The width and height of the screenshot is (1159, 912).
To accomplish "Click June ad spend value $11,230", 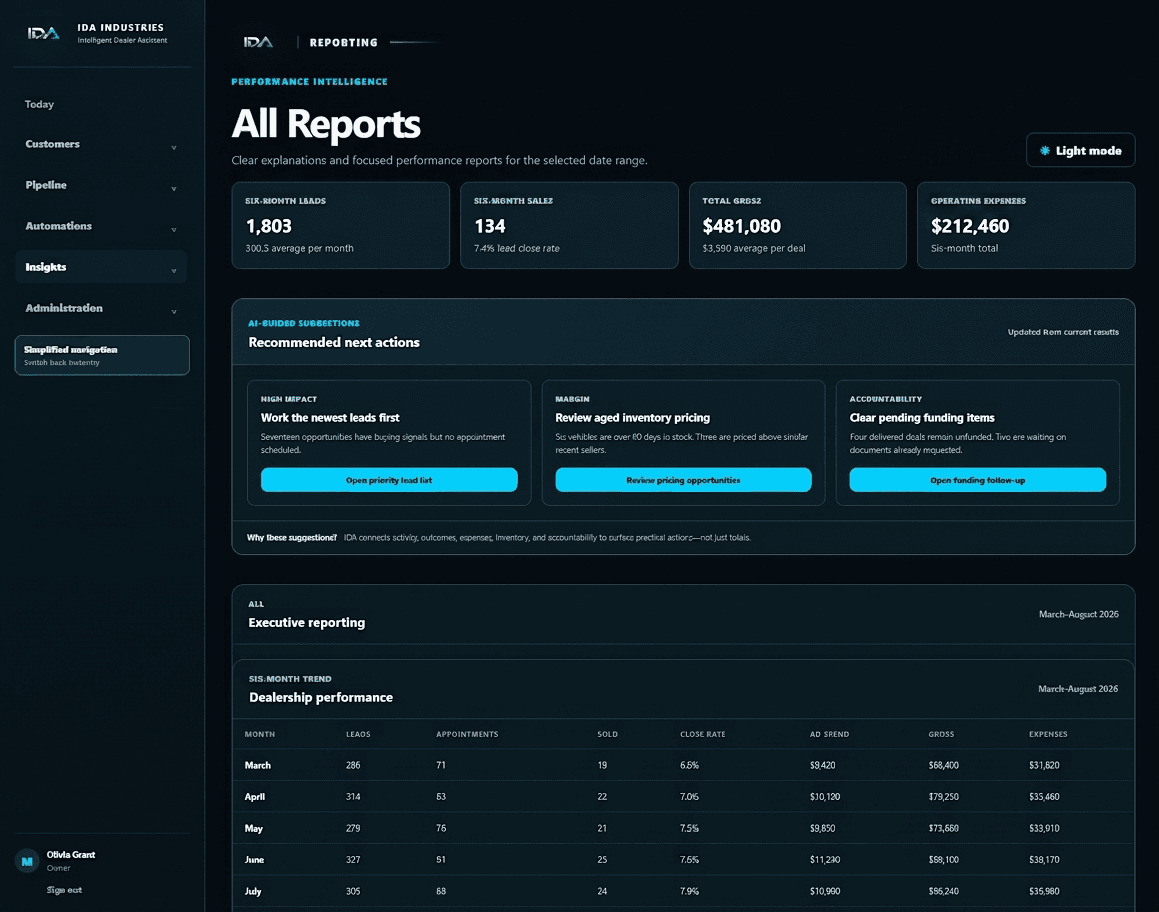I will [x=825, y=860].
